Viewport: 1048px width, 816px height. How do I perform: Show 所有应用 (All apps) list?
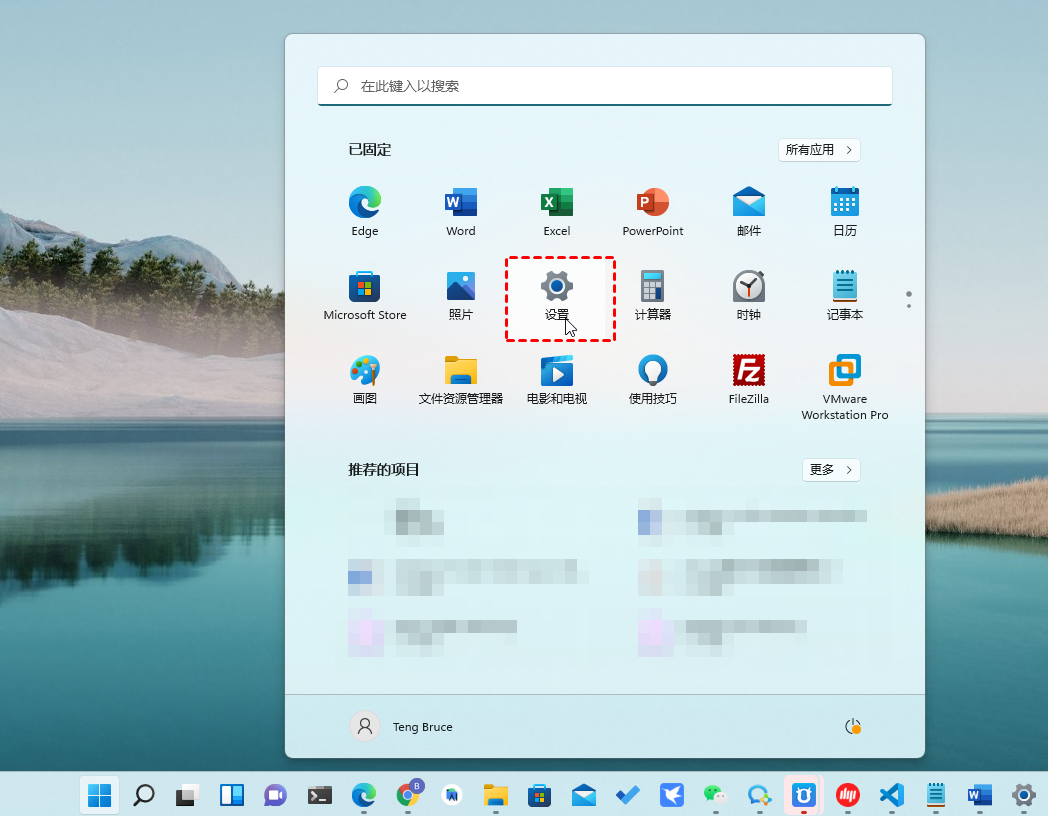coord(819,150)
